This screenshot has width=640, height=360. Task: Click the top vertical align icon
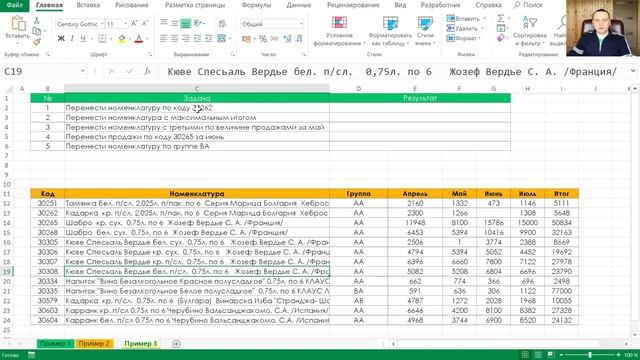tap(164, 22)
